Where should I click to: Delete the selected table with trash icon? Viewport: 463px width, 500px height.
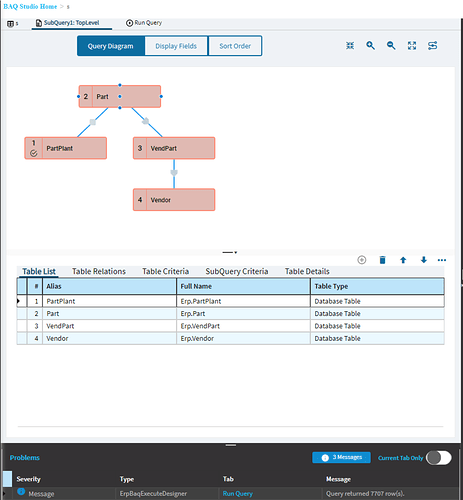coord(383,260)
